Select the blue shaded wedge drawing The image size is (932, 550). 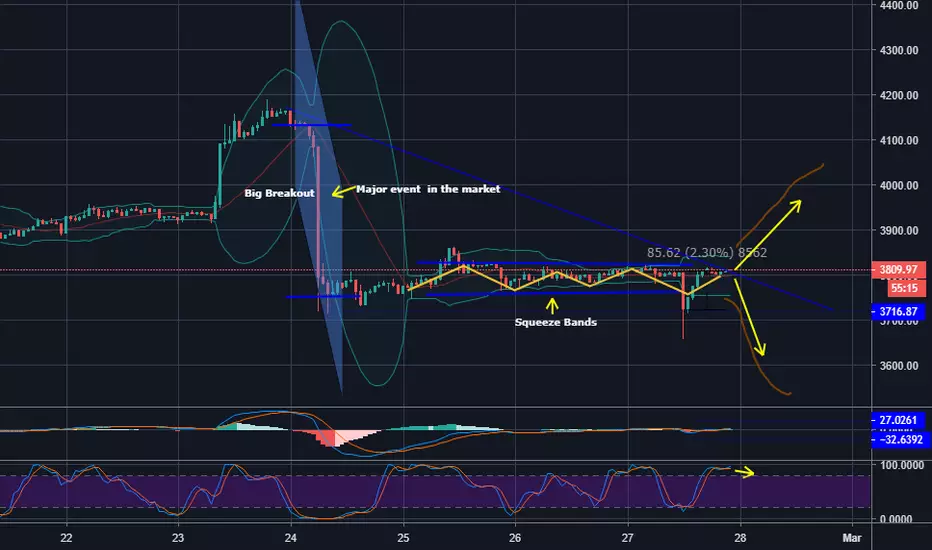coord(319,196)
